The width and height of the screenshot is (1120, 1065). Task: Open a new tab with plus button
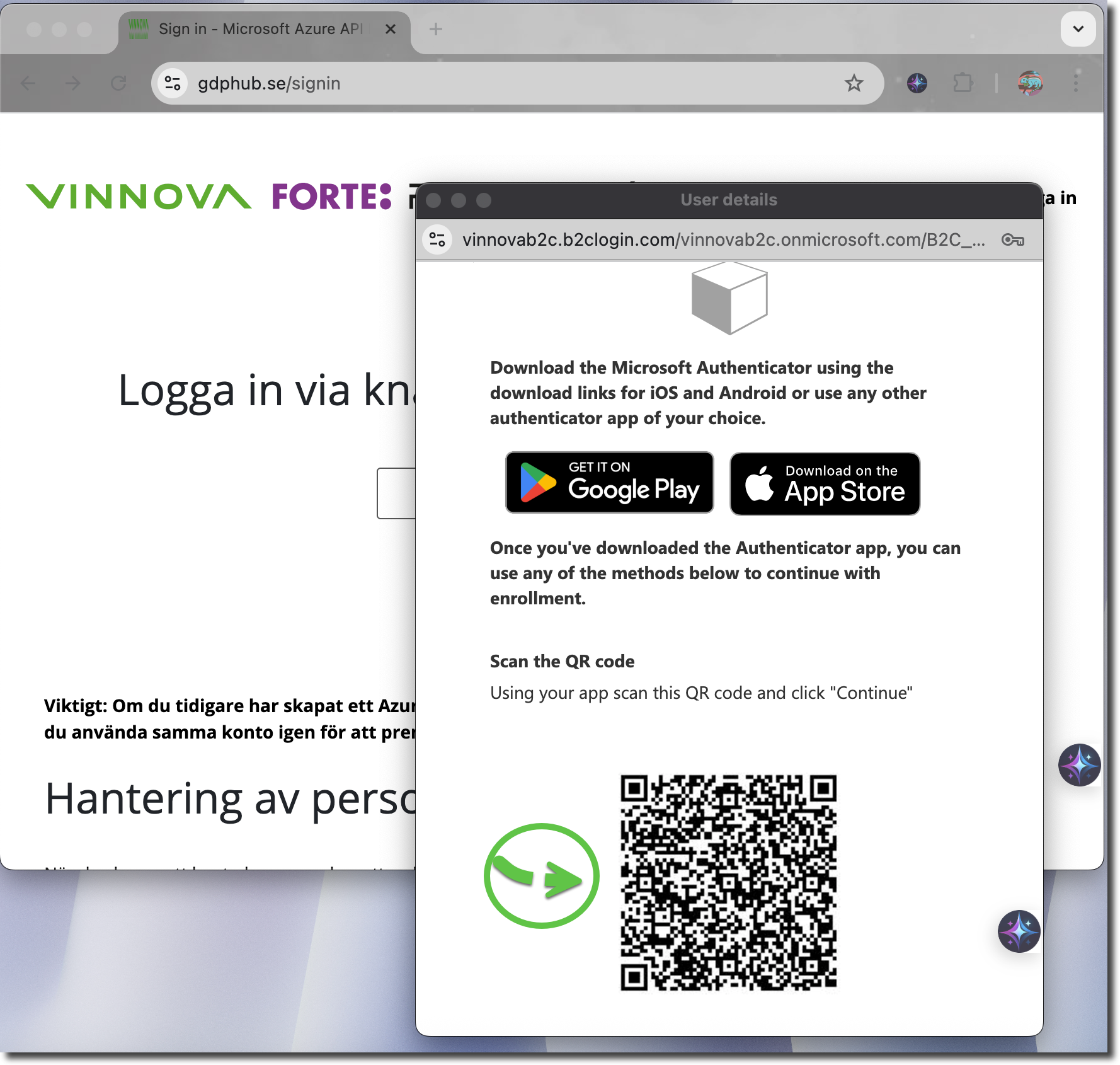[x=435, y=29]
